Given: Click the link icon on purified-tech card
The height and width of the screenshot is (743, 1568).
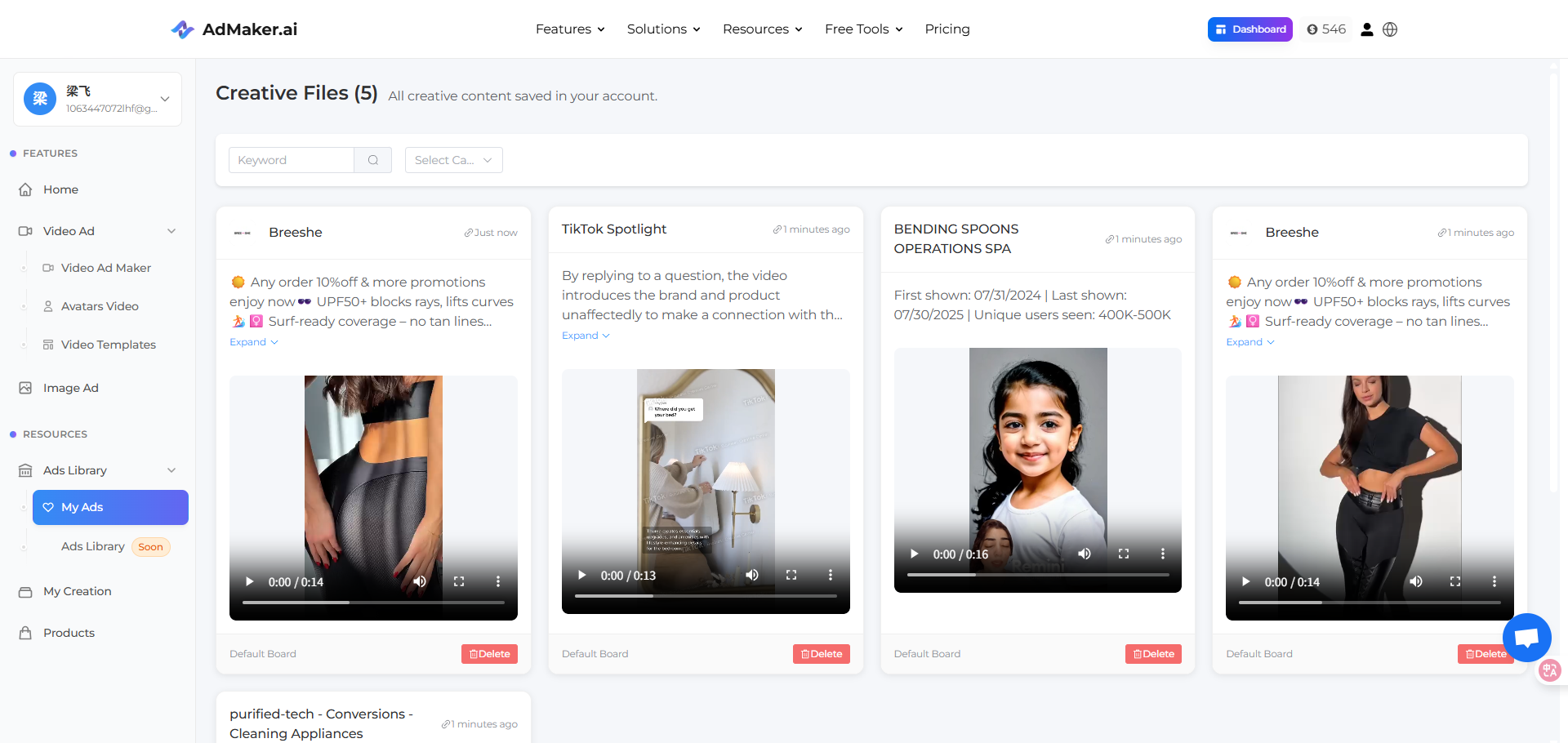Looking at the screenshot, I should [446, 724].
